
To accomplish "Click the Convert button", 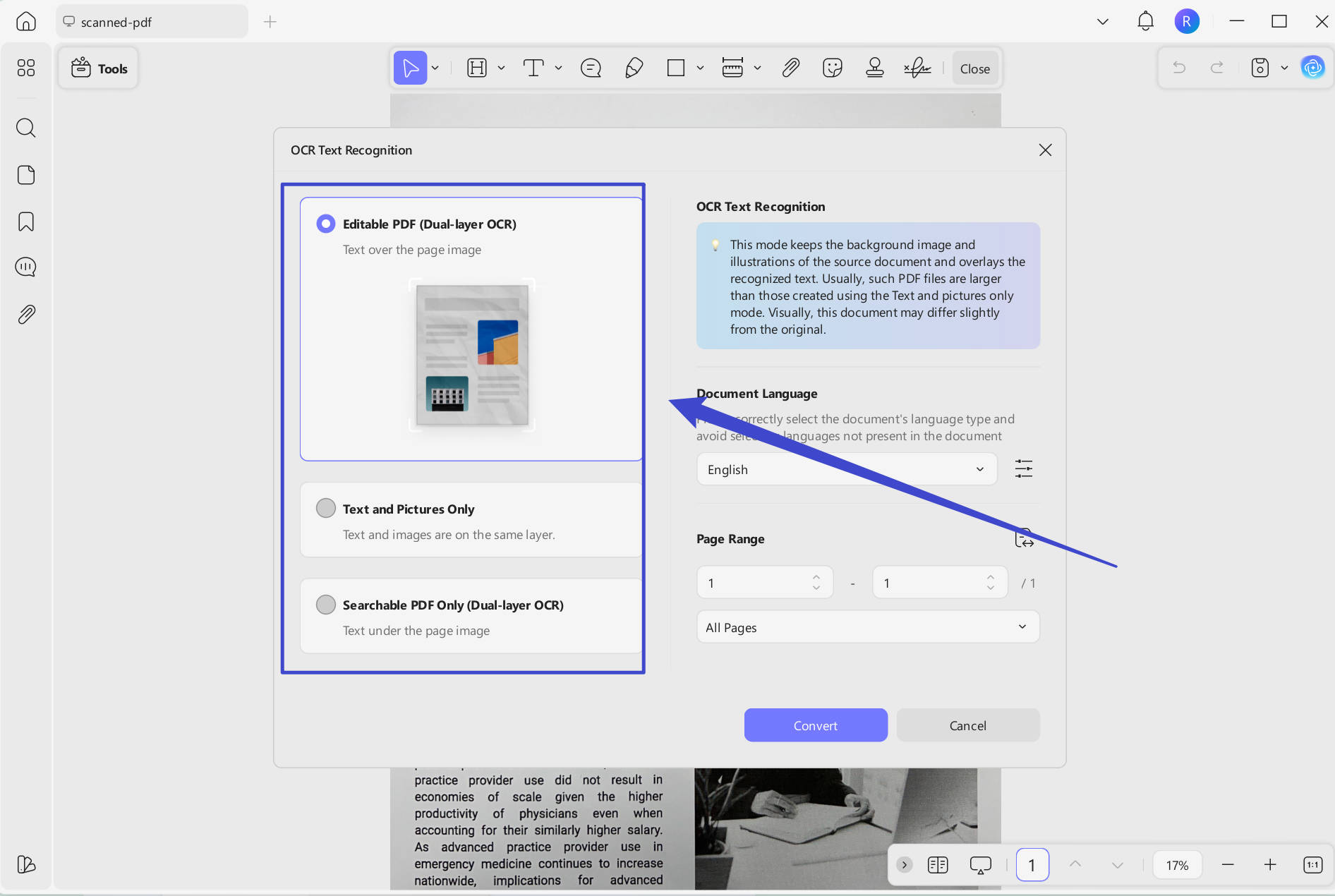I will [816, 725].
